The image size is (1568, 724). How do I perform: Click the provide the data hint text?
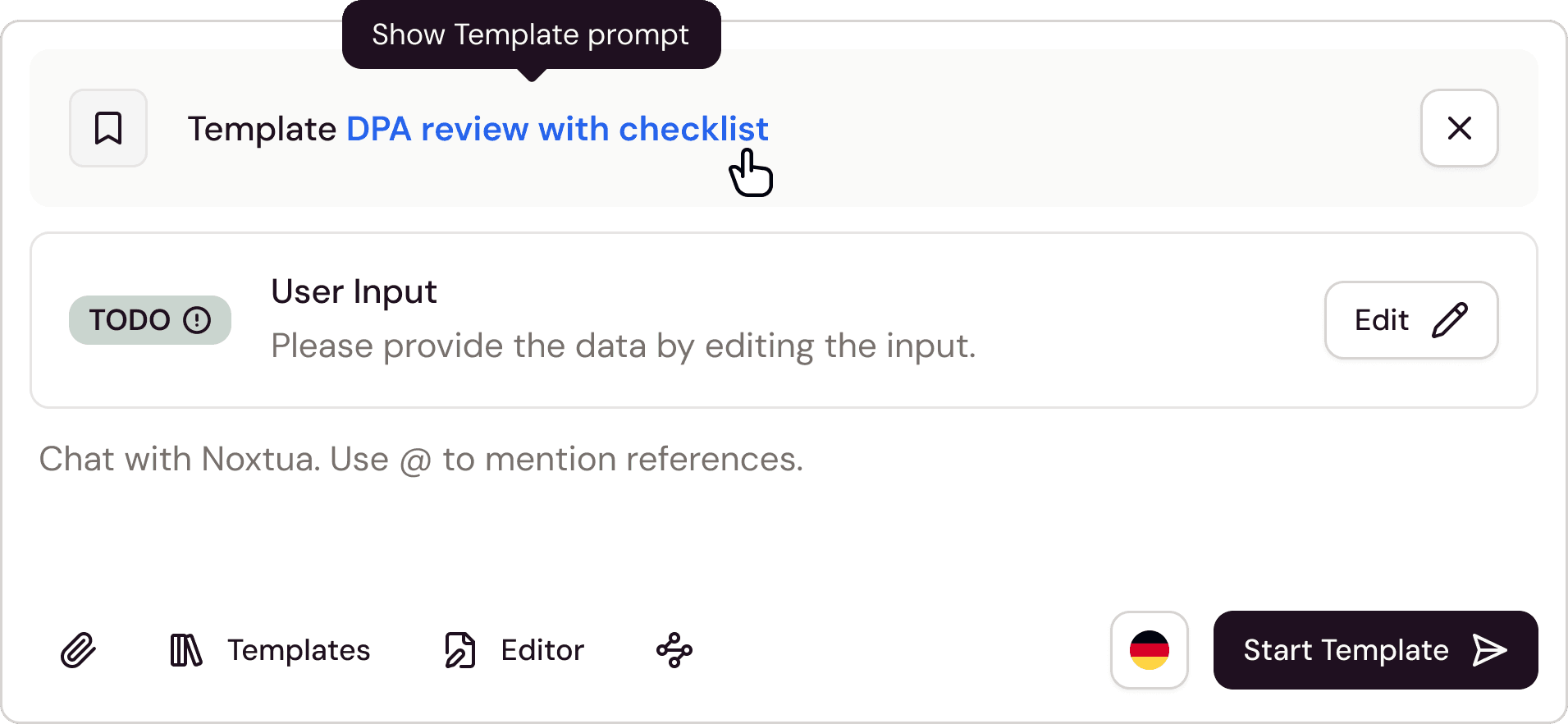click(x=624, y=346)
